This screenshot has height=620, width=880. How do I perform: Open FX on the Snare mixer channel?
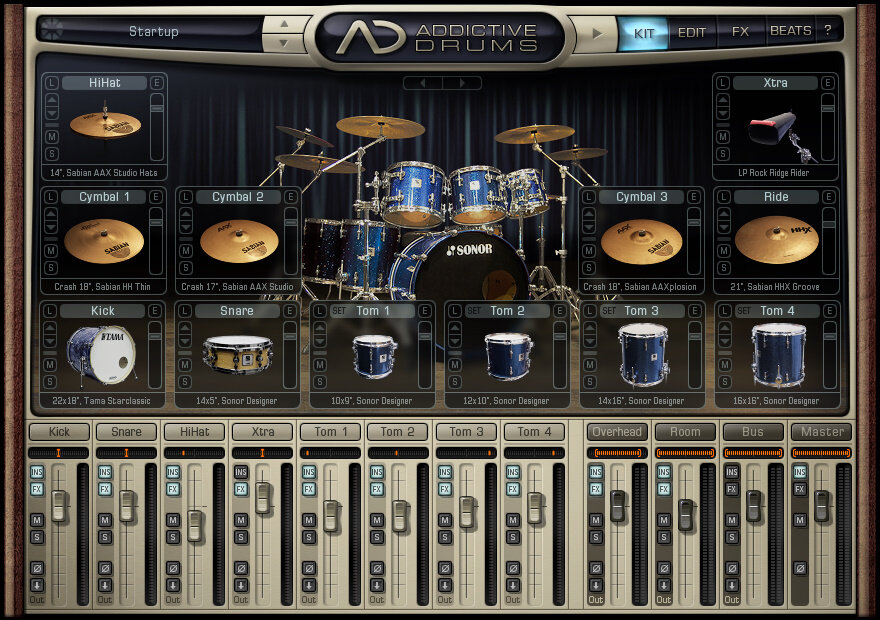(105, 489)
